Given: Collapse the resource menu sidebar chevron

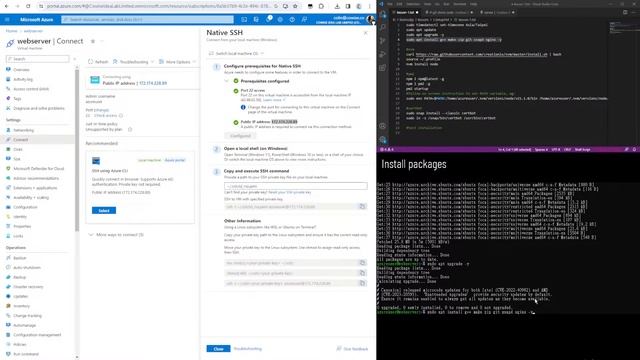Looking at the screenshot, I should (x=75, y=59).
